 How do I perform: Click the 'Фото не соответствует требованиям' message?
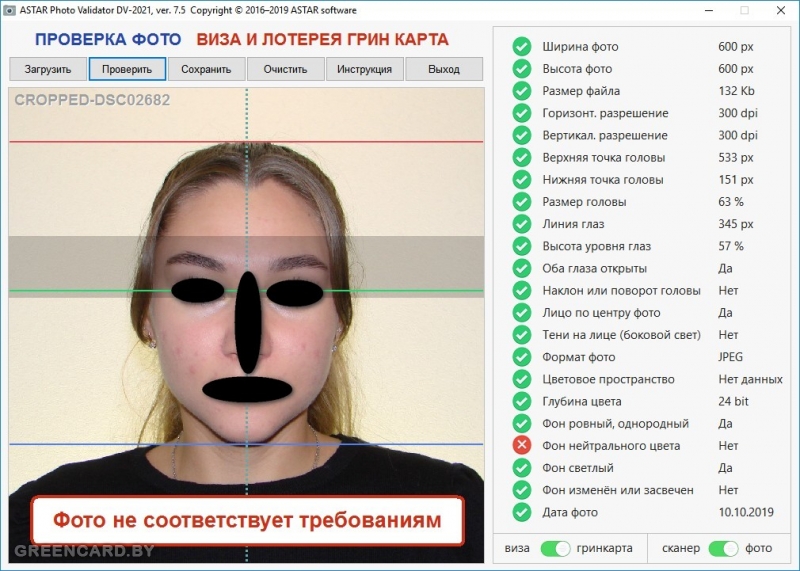pos(247,520)
